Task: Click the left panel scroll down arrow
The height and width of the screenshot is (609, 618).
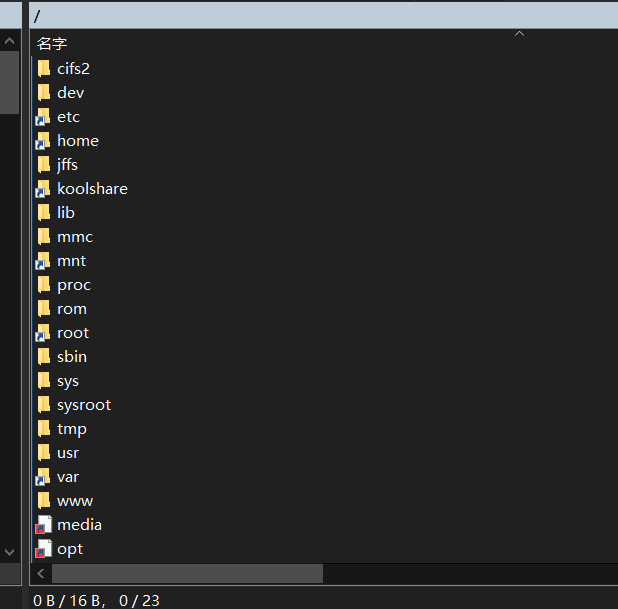Action: point(9,552)
